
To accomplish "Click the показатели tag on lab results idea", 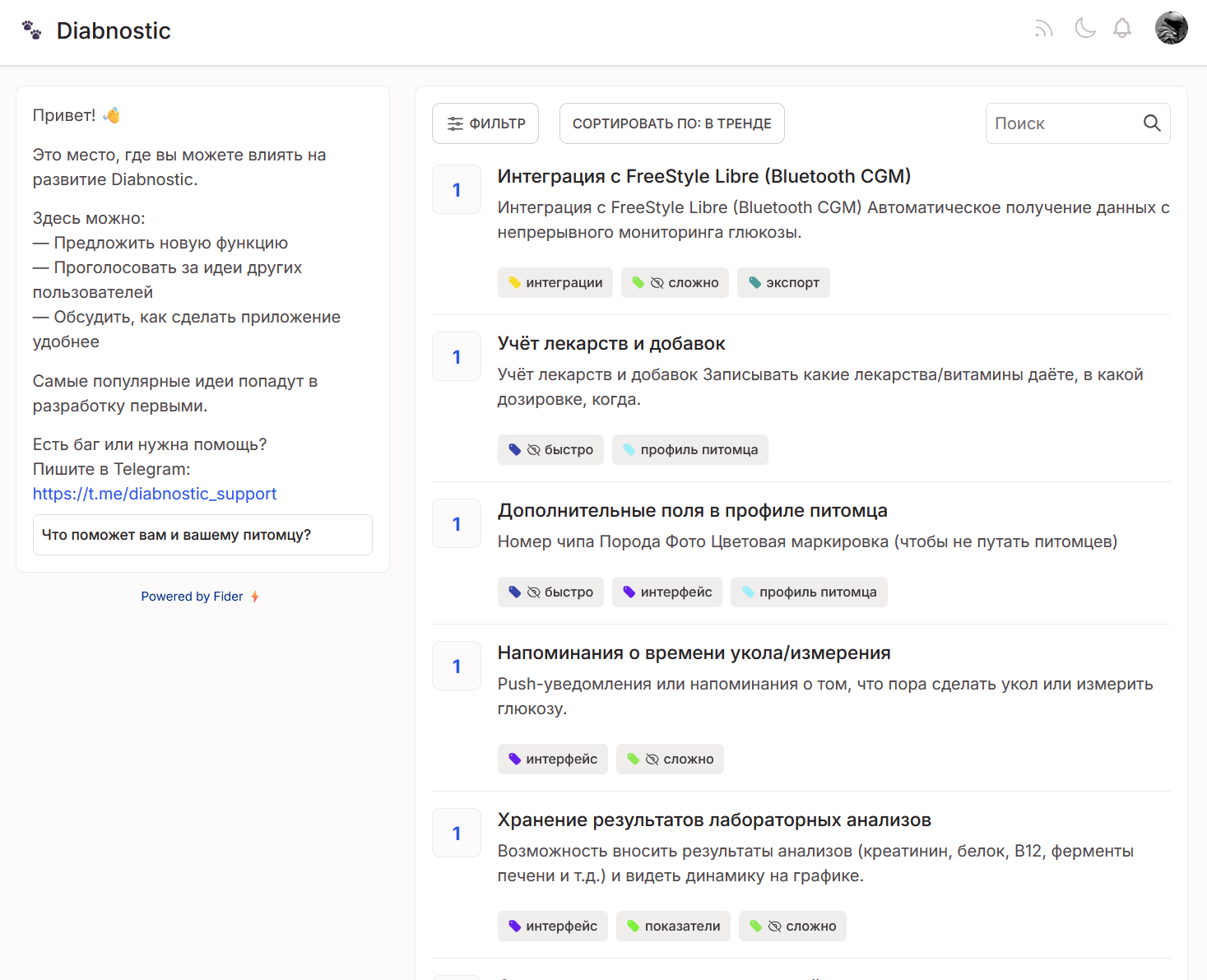I will click(673, 927).
